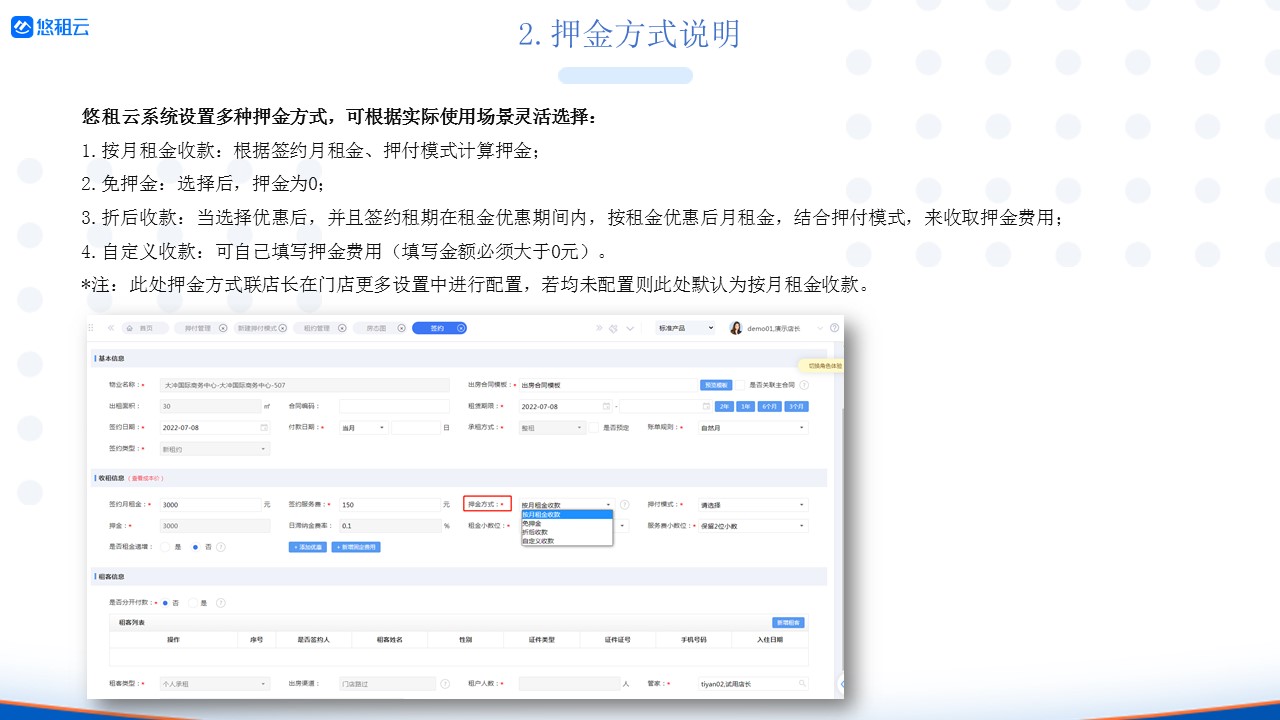Close the 租约管理 tab via X icon

[342, 328]
